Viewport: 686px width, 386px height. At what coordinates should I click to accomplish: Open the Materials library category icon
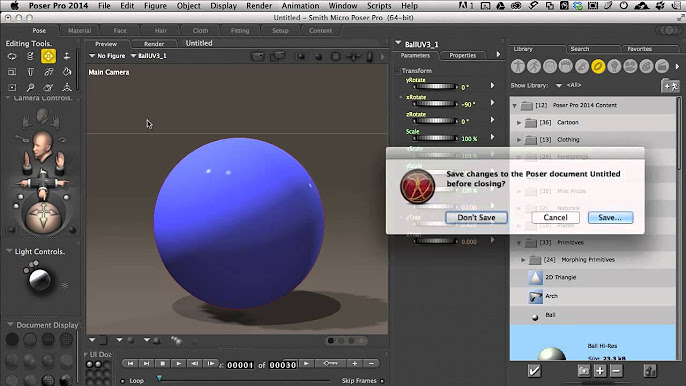click(x=646, y=66)
